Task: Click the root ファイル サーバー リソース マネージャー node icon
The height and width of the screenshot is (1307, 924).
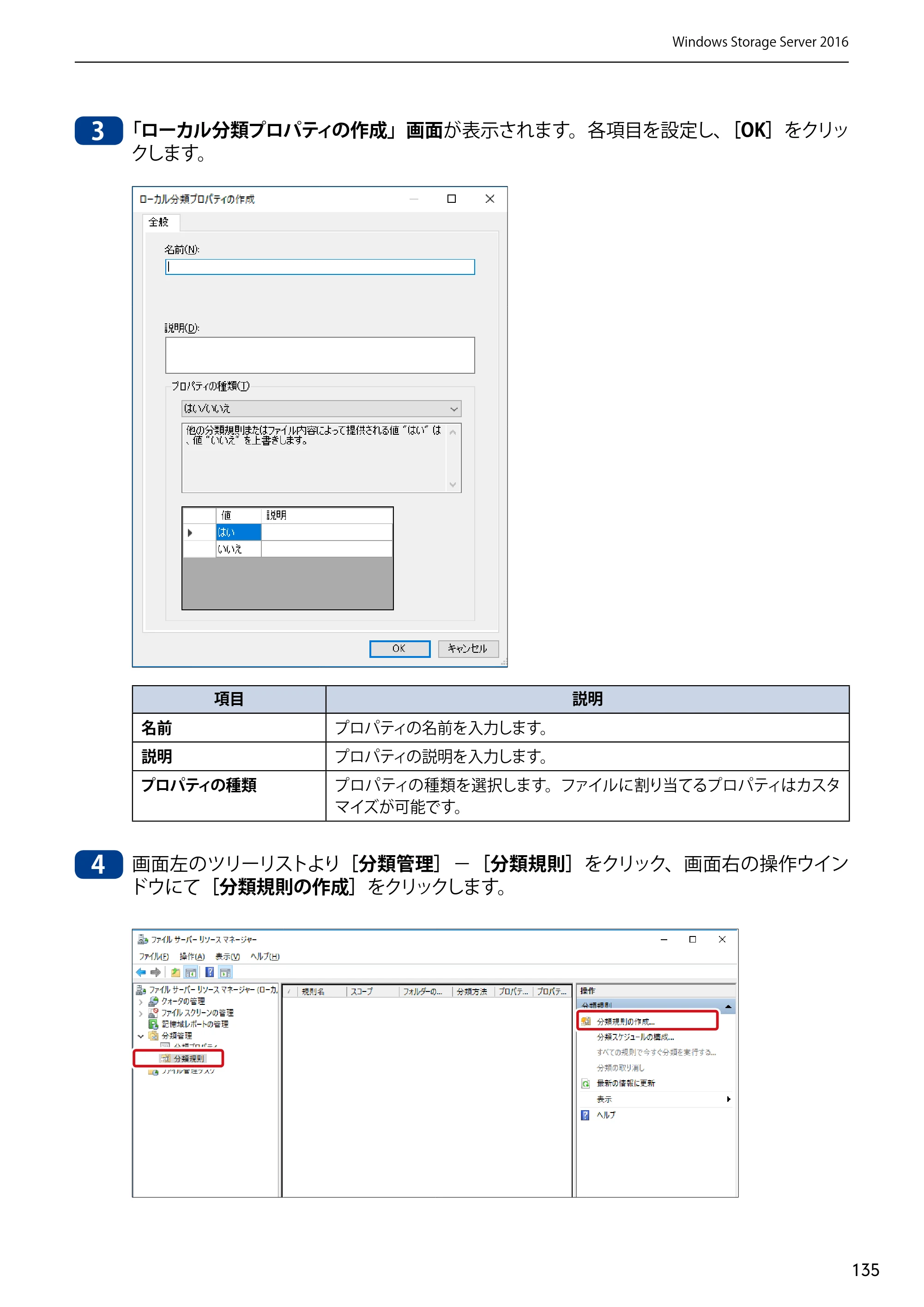Action: click(141, 990)
